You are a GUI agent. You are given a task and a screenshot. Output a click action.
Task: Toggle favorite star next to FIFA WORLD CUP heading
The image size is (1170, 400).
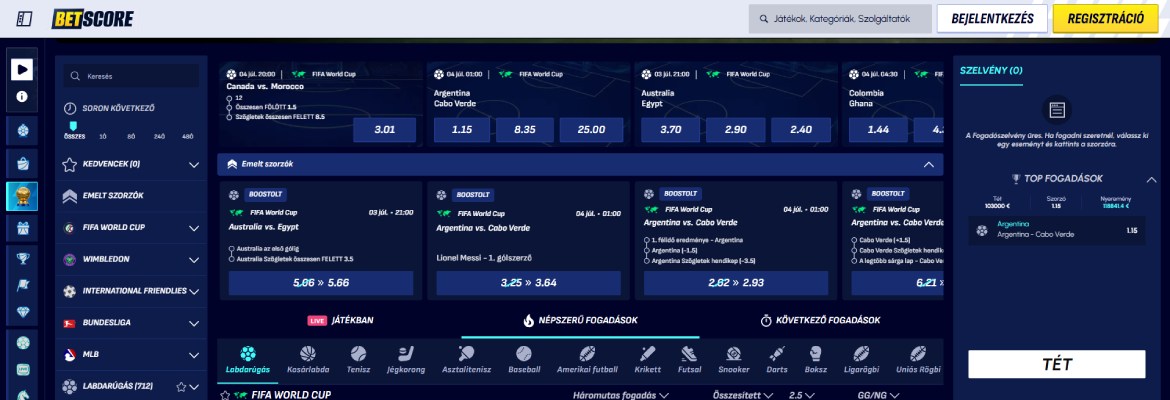225,395
